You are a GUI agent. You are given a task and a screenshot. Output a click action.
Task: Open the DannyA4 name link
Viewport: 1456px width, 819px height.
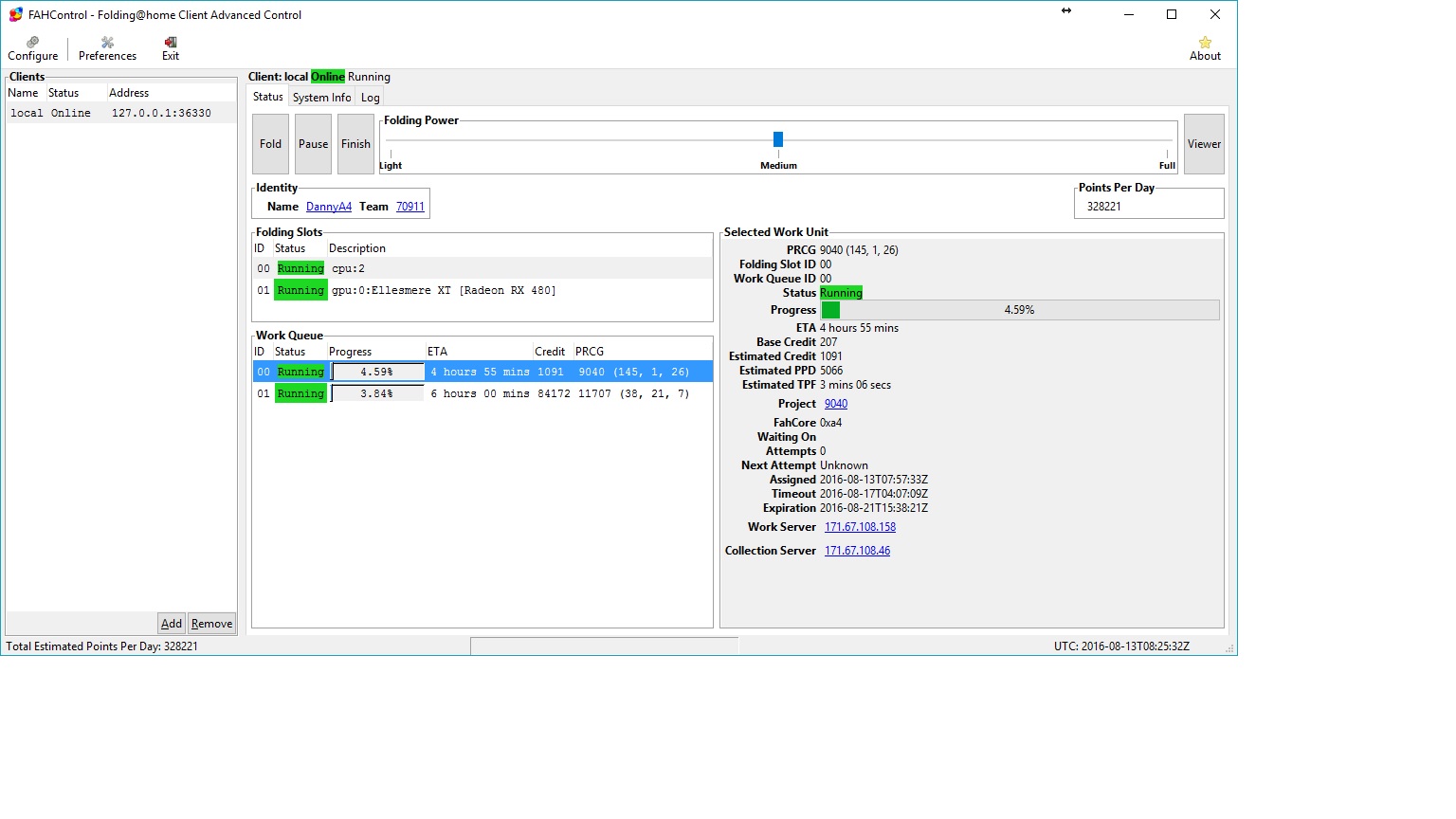[329, 207]
